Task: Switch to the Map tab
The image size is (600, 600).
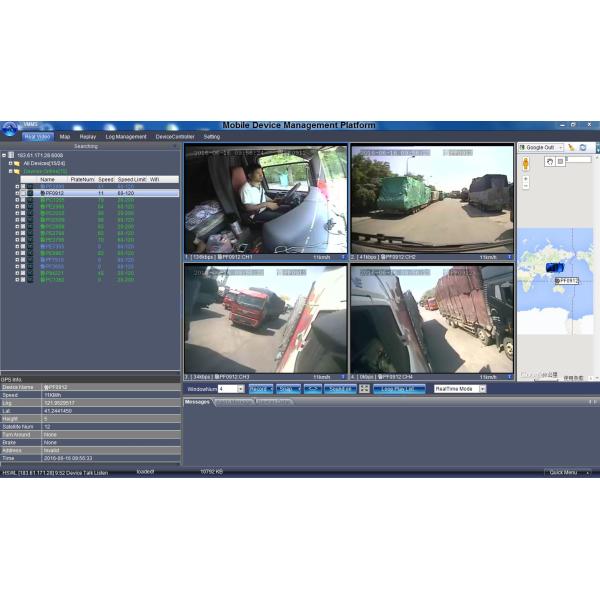Action: tap(65, 137)
